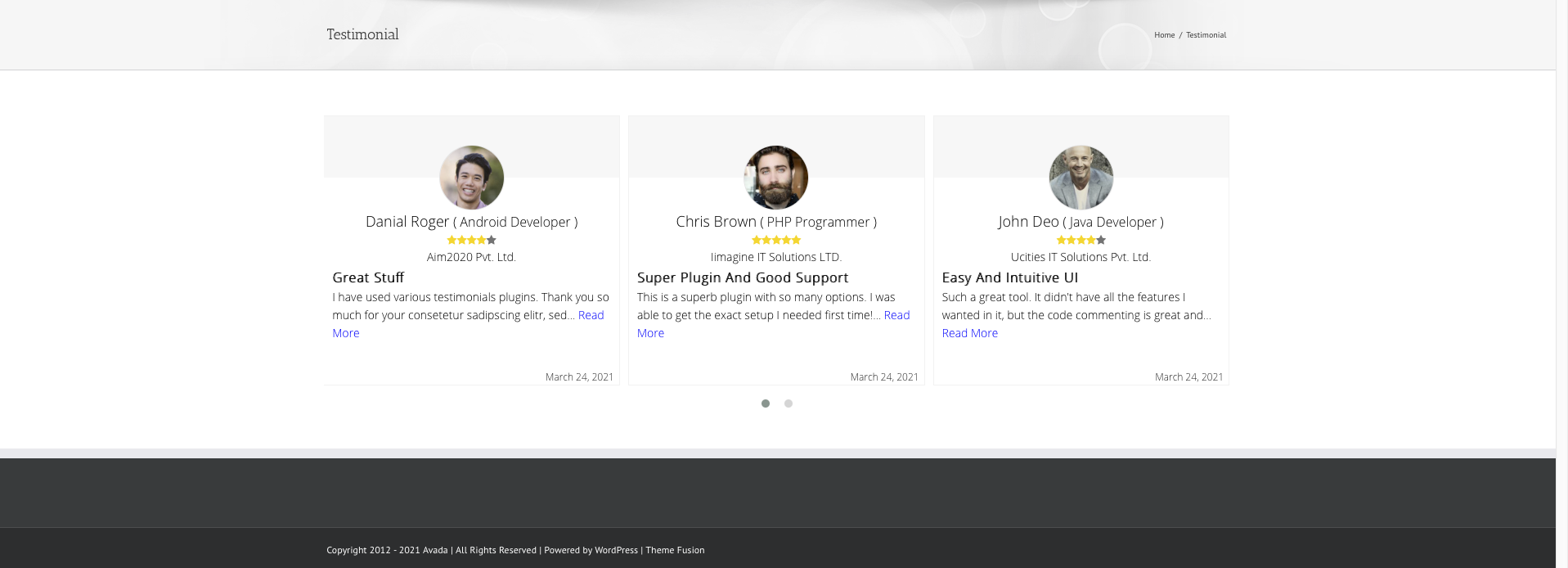Select John Deo's circular profile picture

(1081, 178)
